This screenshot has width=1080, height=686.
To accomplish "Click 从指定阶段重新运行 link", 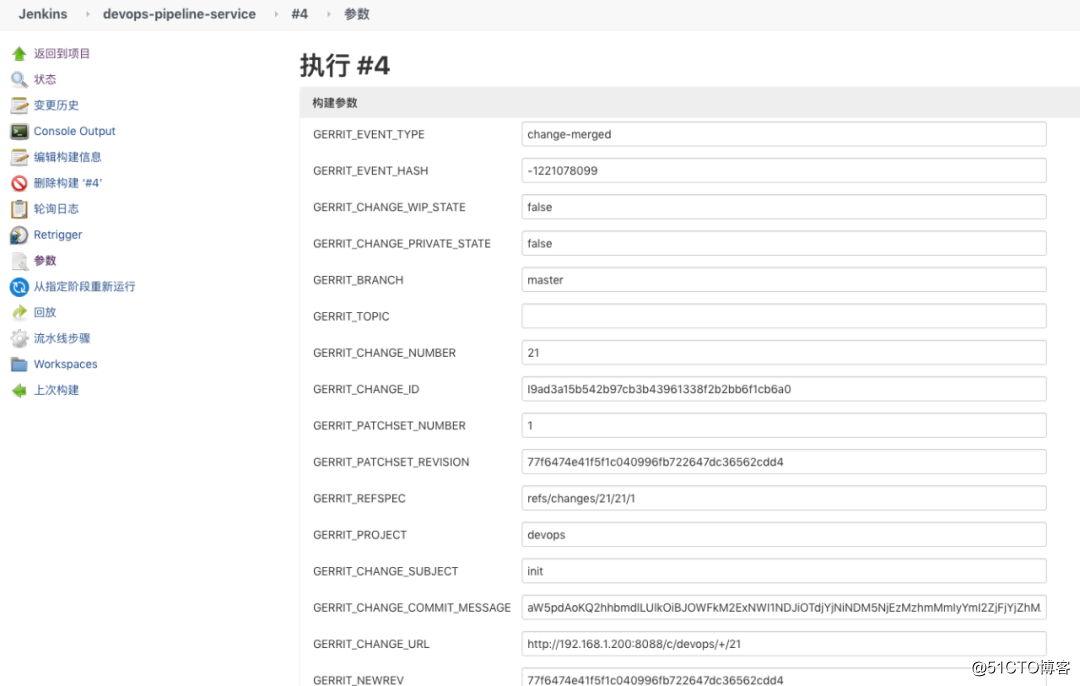I will click(84, 287).
